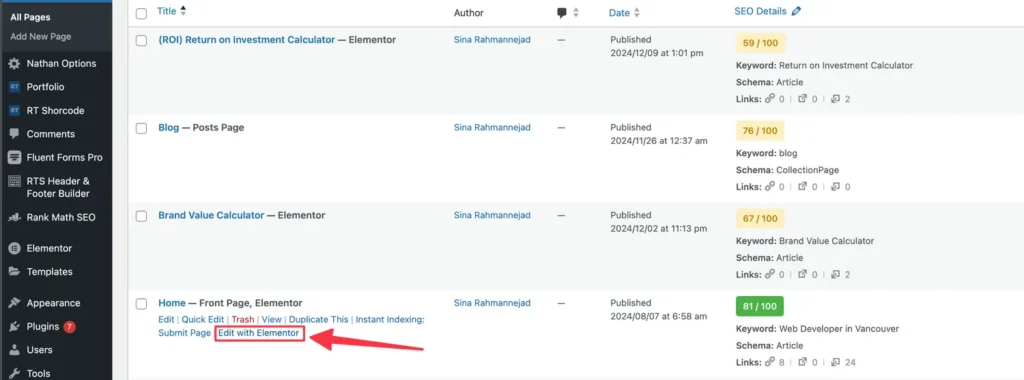Click external links icon in Blog row
The image size is (1024, 380).
coord(803,187)
